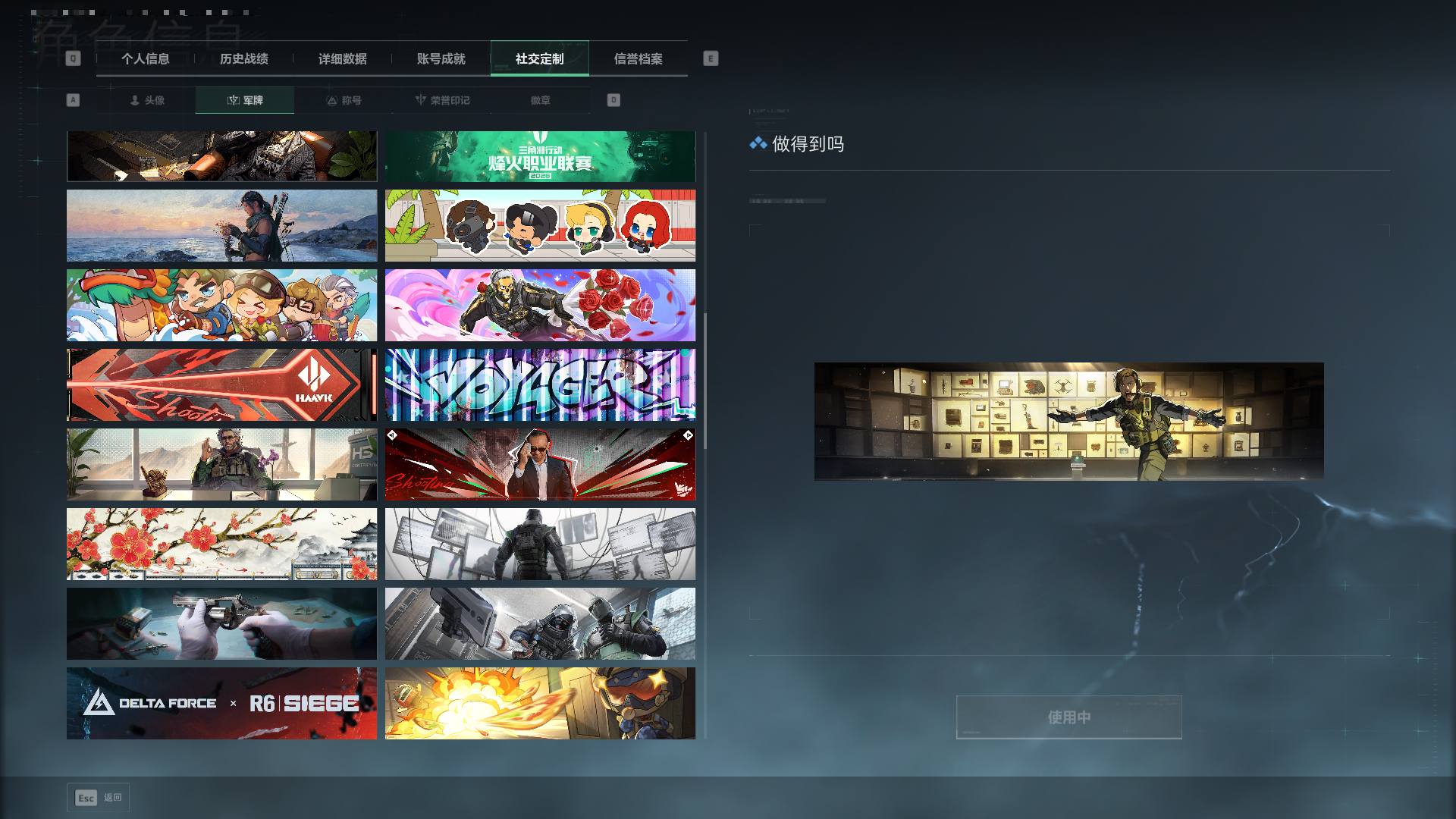This screenshot has height=819, width=1456.
Task: Select the seaside sunset soldier banner
Action: coord(221,225)
